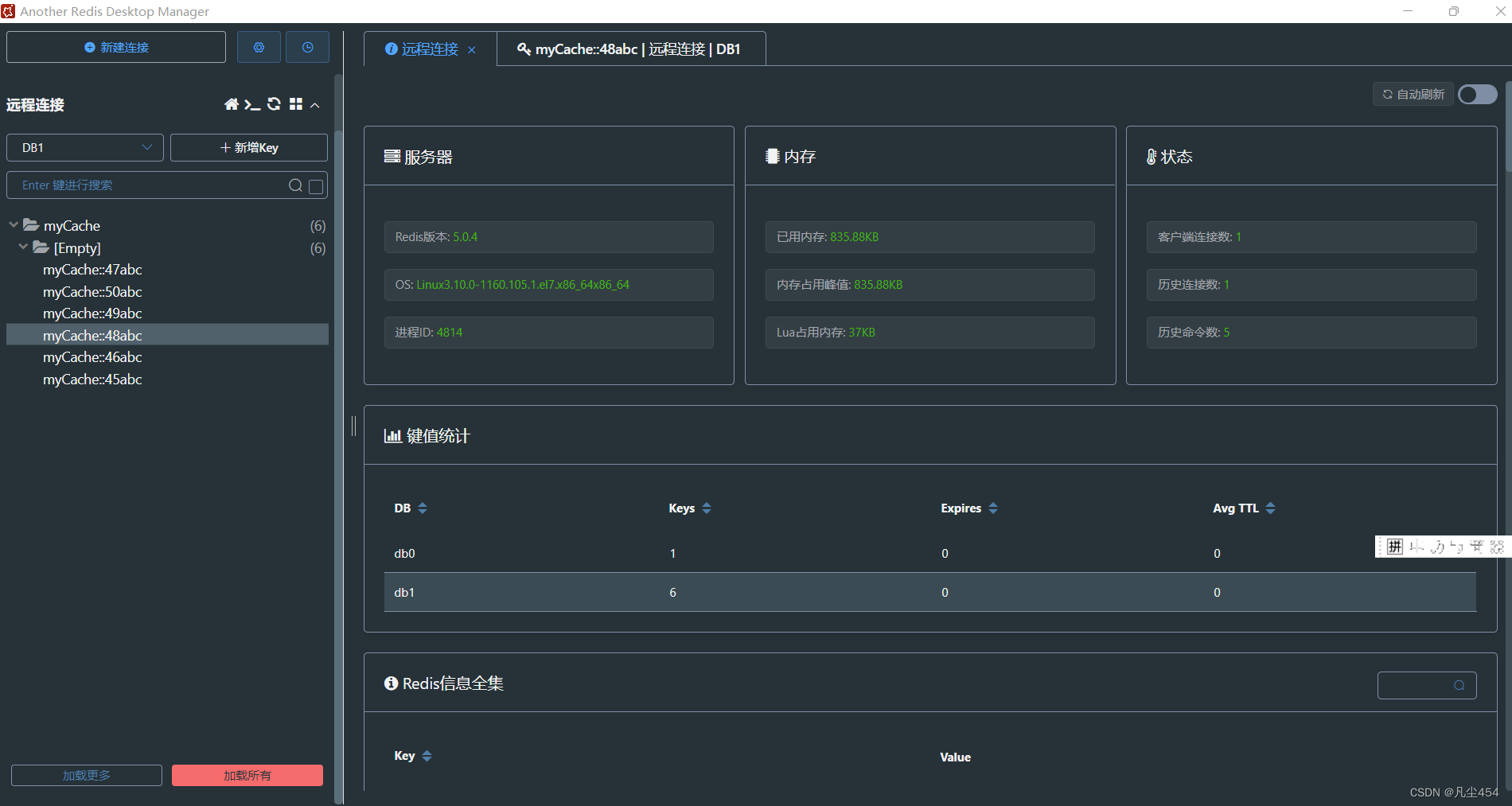Click the search icon in Redis信息全集 panel
The image size is (1512, 806).
click(x=1459, y=685)
